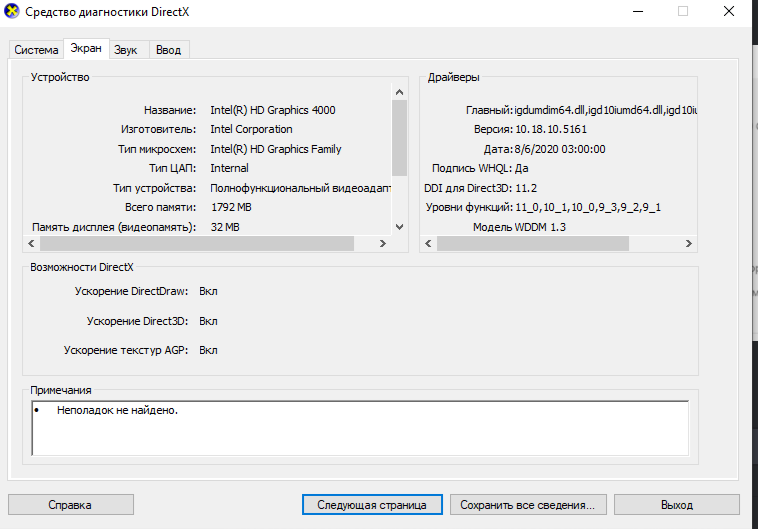
Task: Click 'Ускорение DirectDraw' Вкл value
Action: pyautogui.click(x=208, y=291)
